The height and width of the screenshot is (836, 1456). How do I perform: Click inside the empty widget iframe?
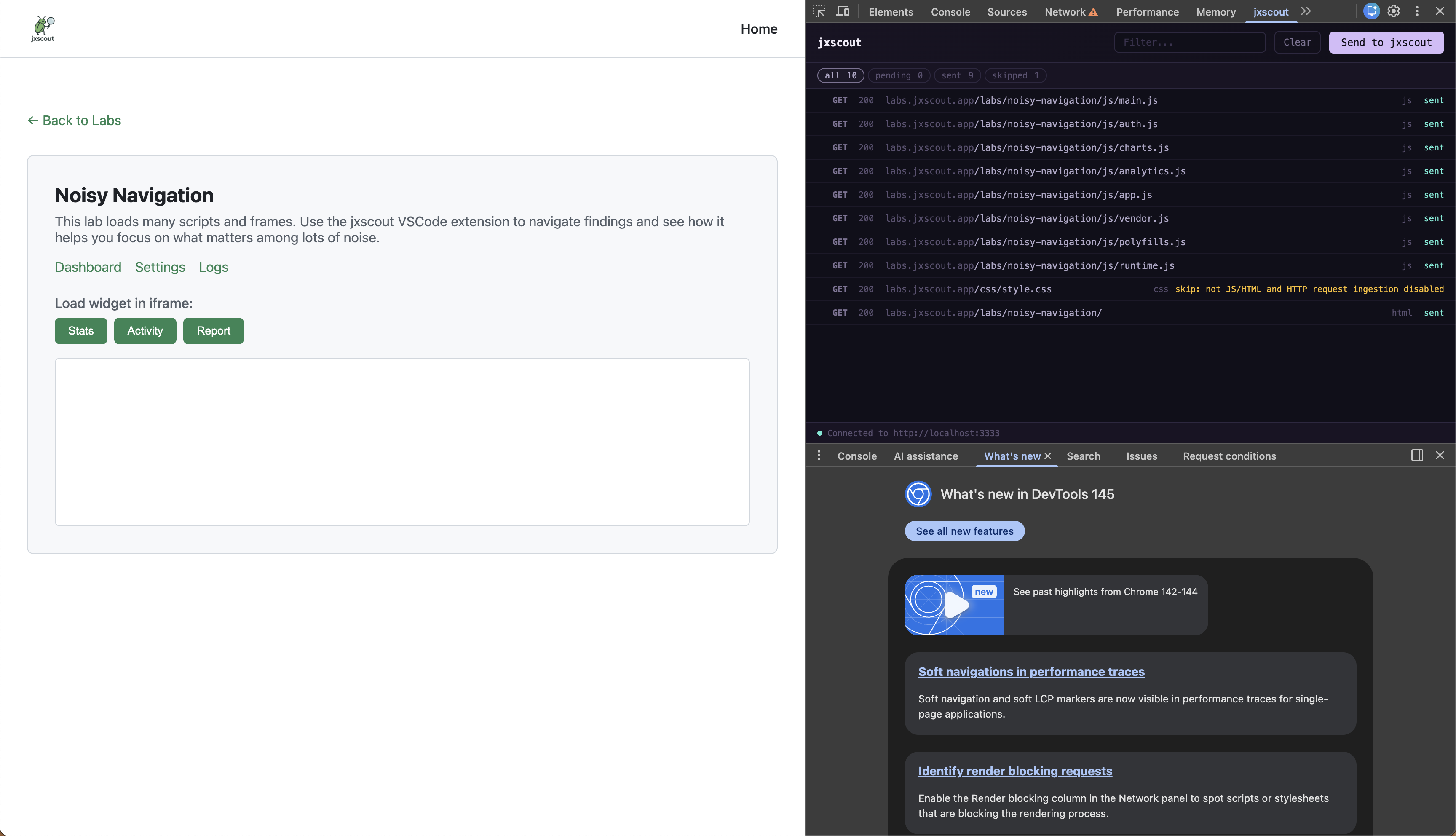[x=402, y=442]
